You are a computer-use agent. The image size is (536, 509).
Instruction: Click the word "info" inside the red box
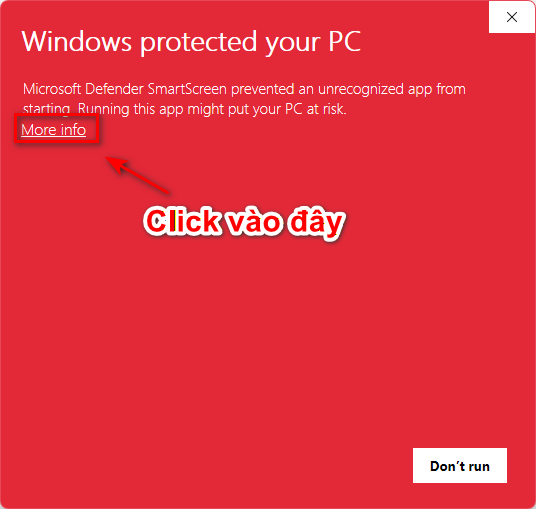(x=73, y=130)
